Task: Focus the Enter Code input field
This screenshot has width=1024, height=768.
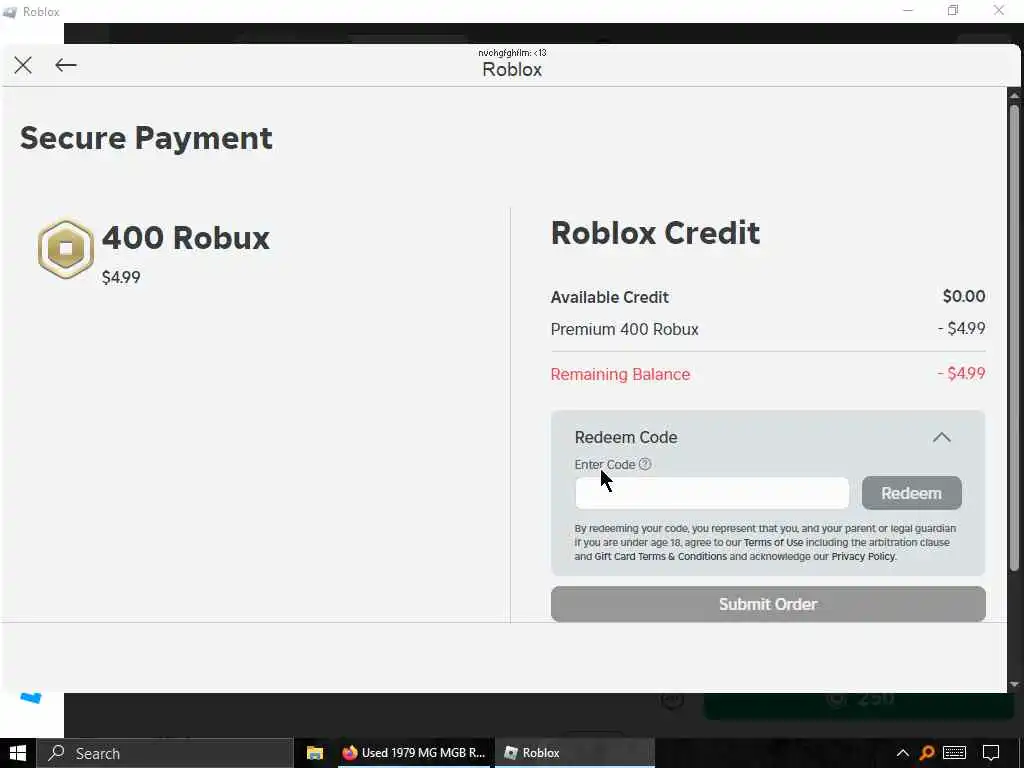Action: pos(712,493)
